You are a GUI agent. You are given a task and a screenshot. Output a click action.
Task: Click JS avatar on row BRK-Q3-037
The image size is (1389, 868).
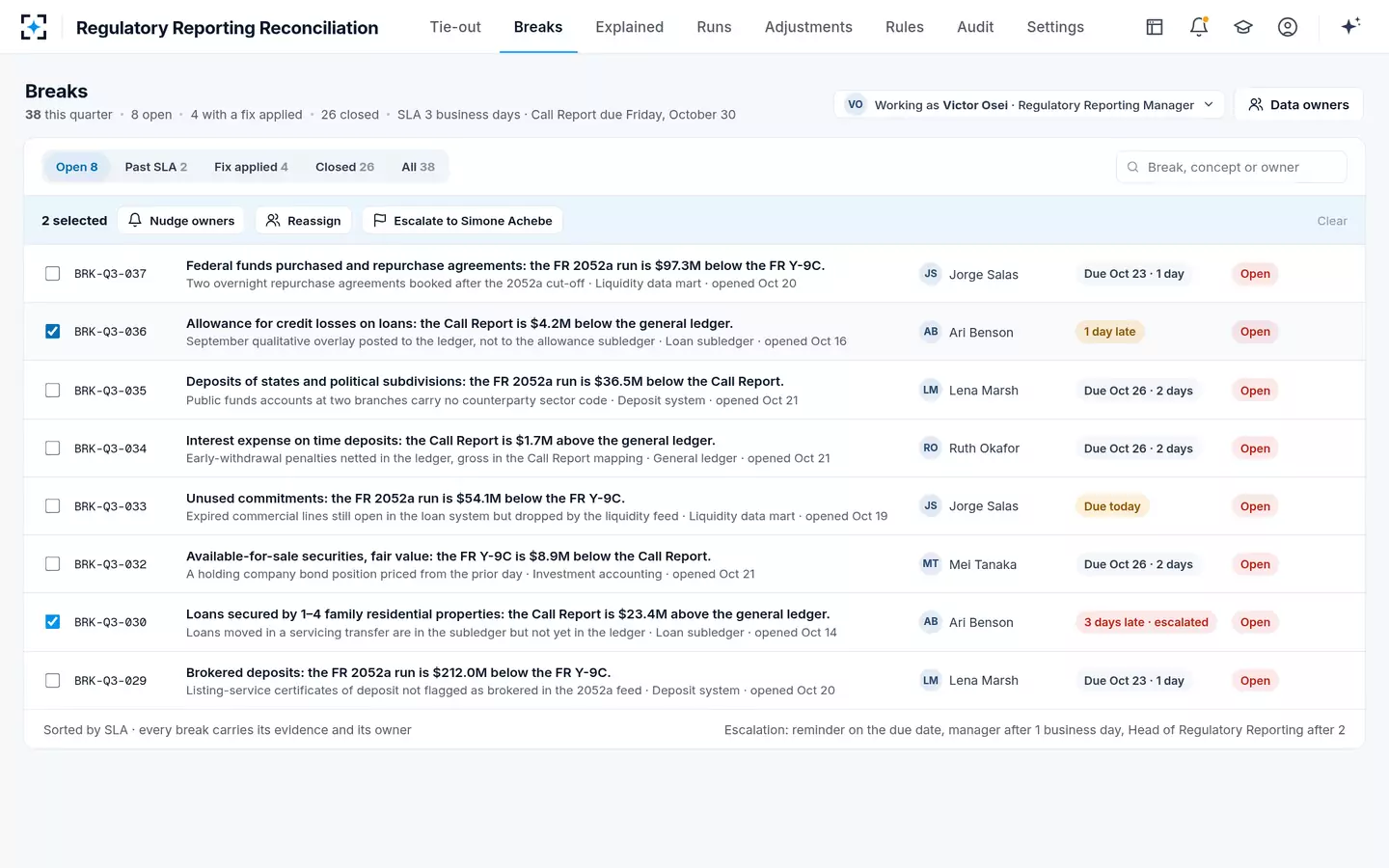coord(931,274)
